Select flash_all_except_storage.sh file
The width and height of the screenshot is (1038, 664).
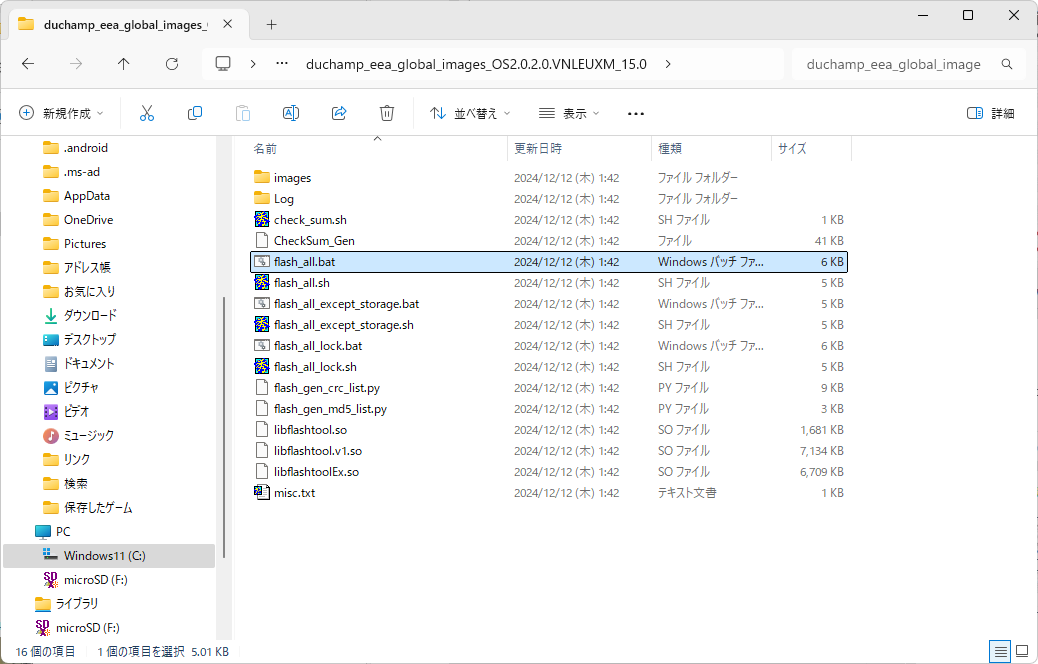548,325
